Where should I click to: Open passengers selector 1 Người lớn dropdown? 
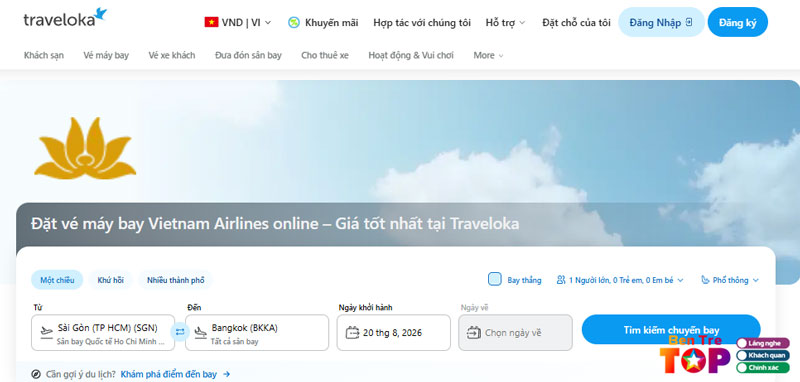coord(620,280)
